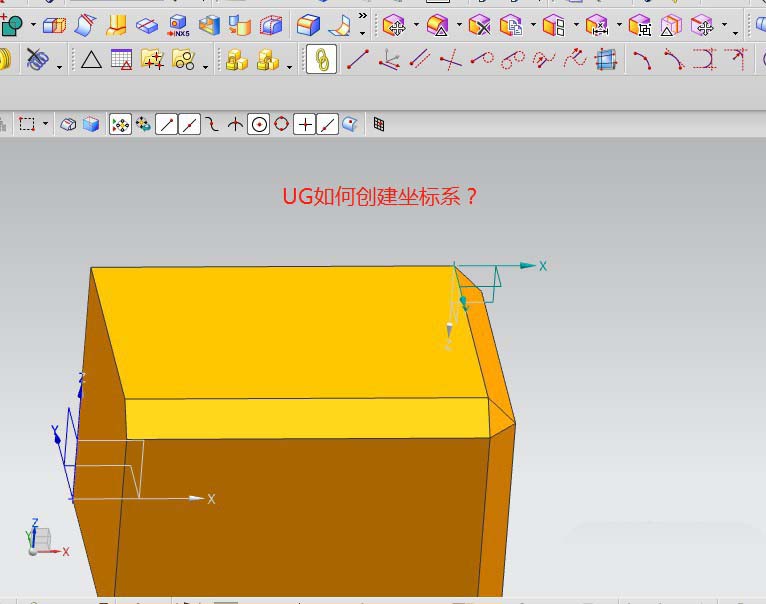Click the Make Coplanar face icon

(554, 25)
